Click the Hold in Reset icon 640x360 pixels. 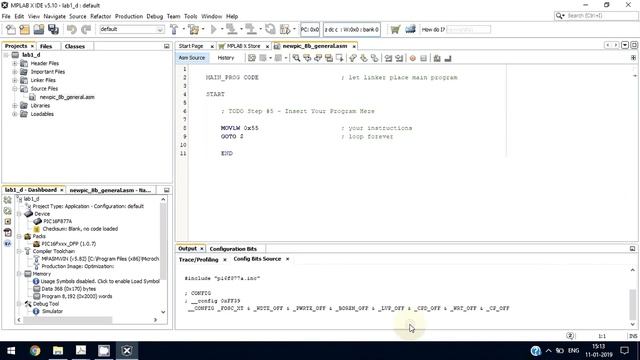[270, 29]
